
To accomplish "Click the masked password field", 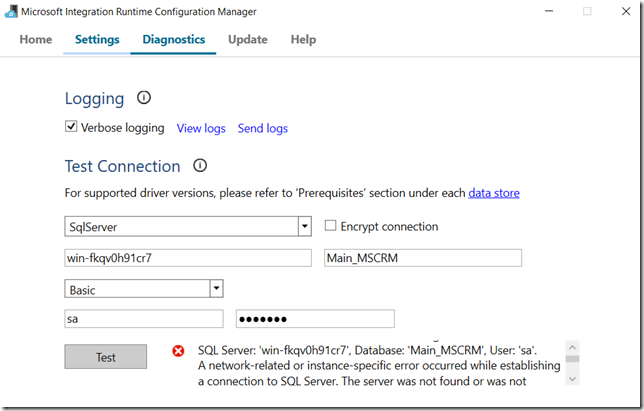I will point(315,319).
